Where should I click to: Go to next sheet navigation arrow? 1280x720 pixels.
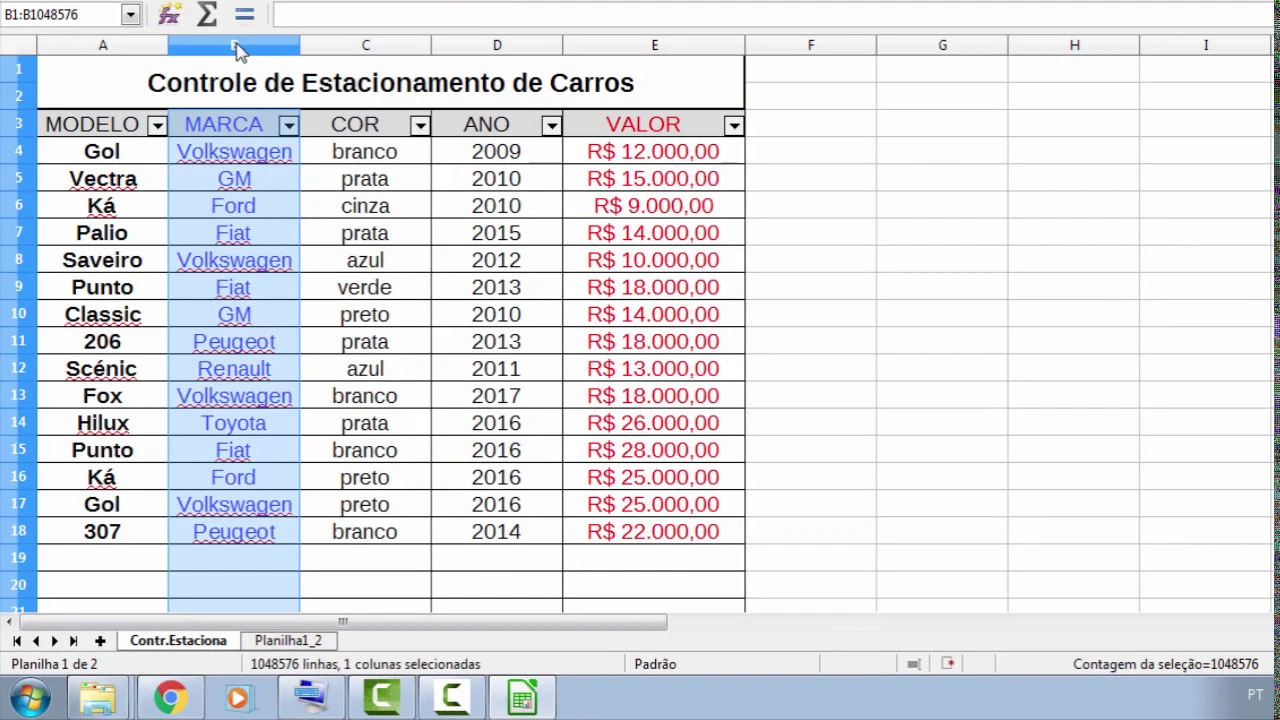coord(54,641)
